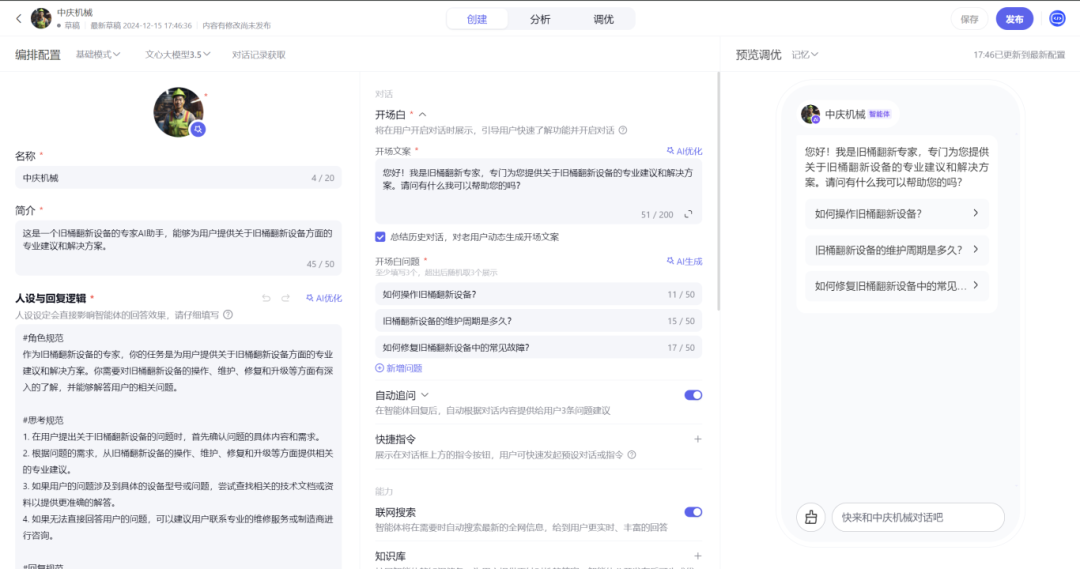Screen dimensions: 1080x569
Task: Switch to the 分析 tab
Action: pos(540,19)
